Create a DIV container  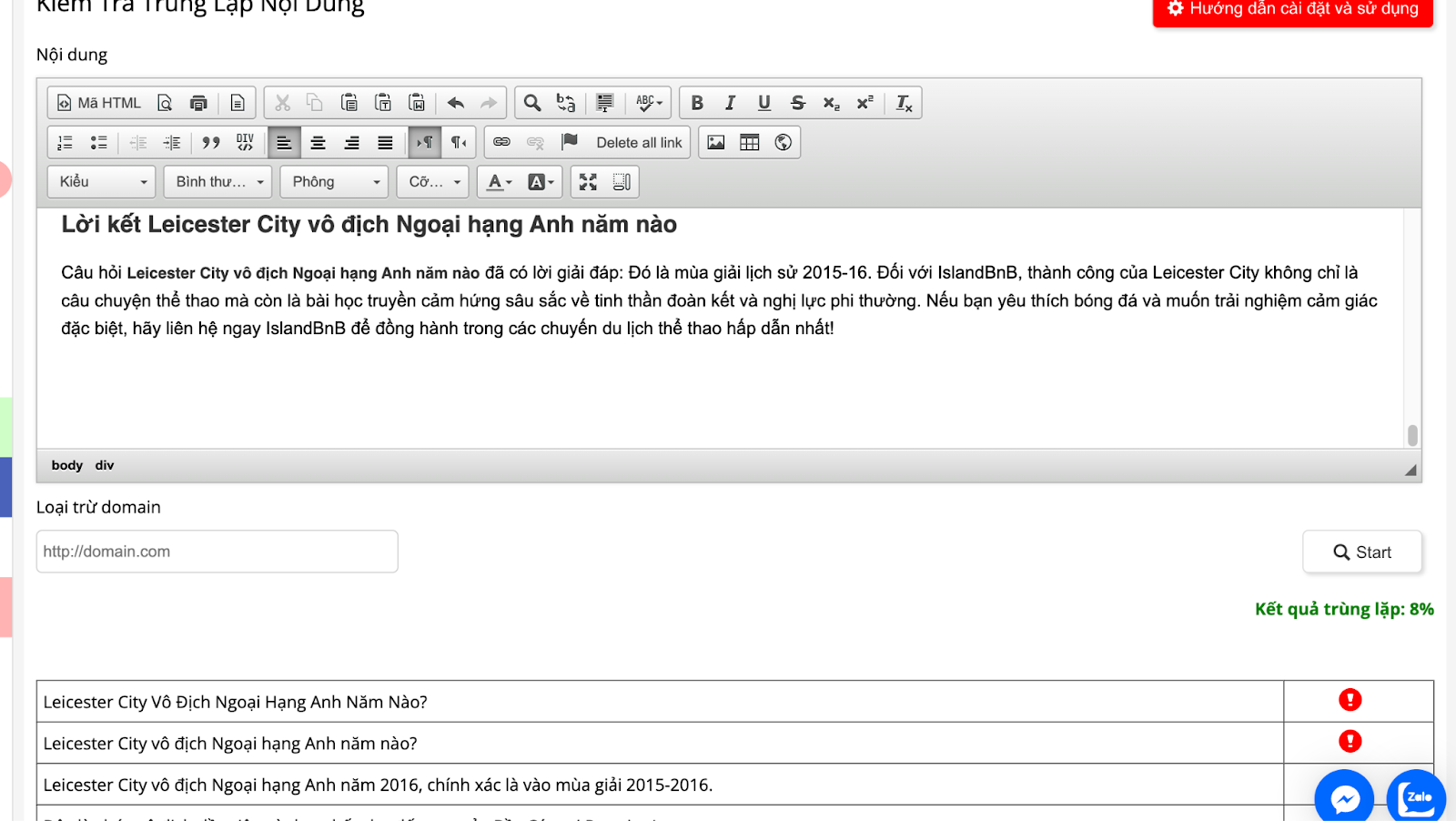245,142
